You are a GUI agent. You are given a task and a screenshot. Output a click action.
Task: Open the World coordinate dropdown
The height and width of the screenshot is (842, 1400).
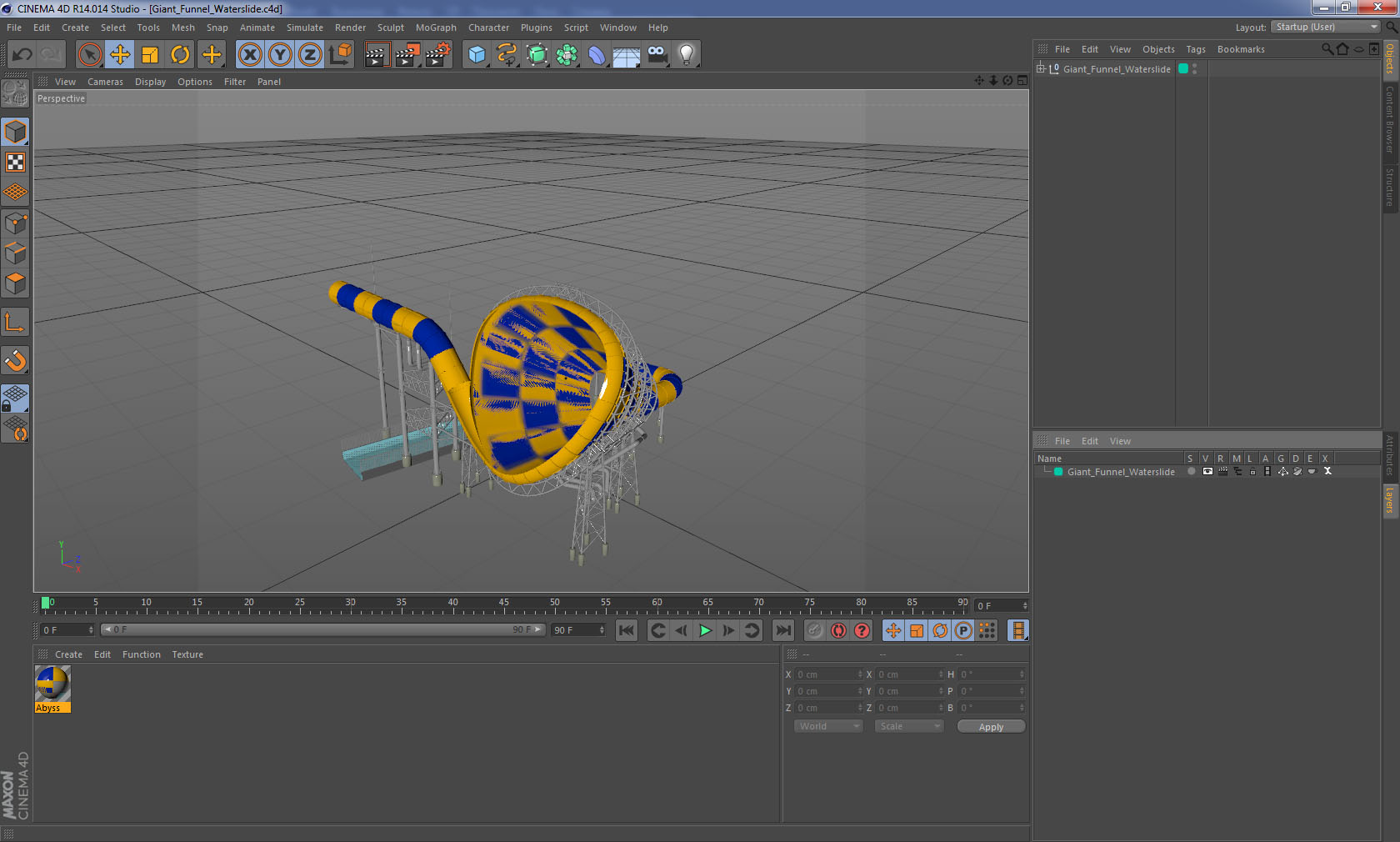click(828, 726)
